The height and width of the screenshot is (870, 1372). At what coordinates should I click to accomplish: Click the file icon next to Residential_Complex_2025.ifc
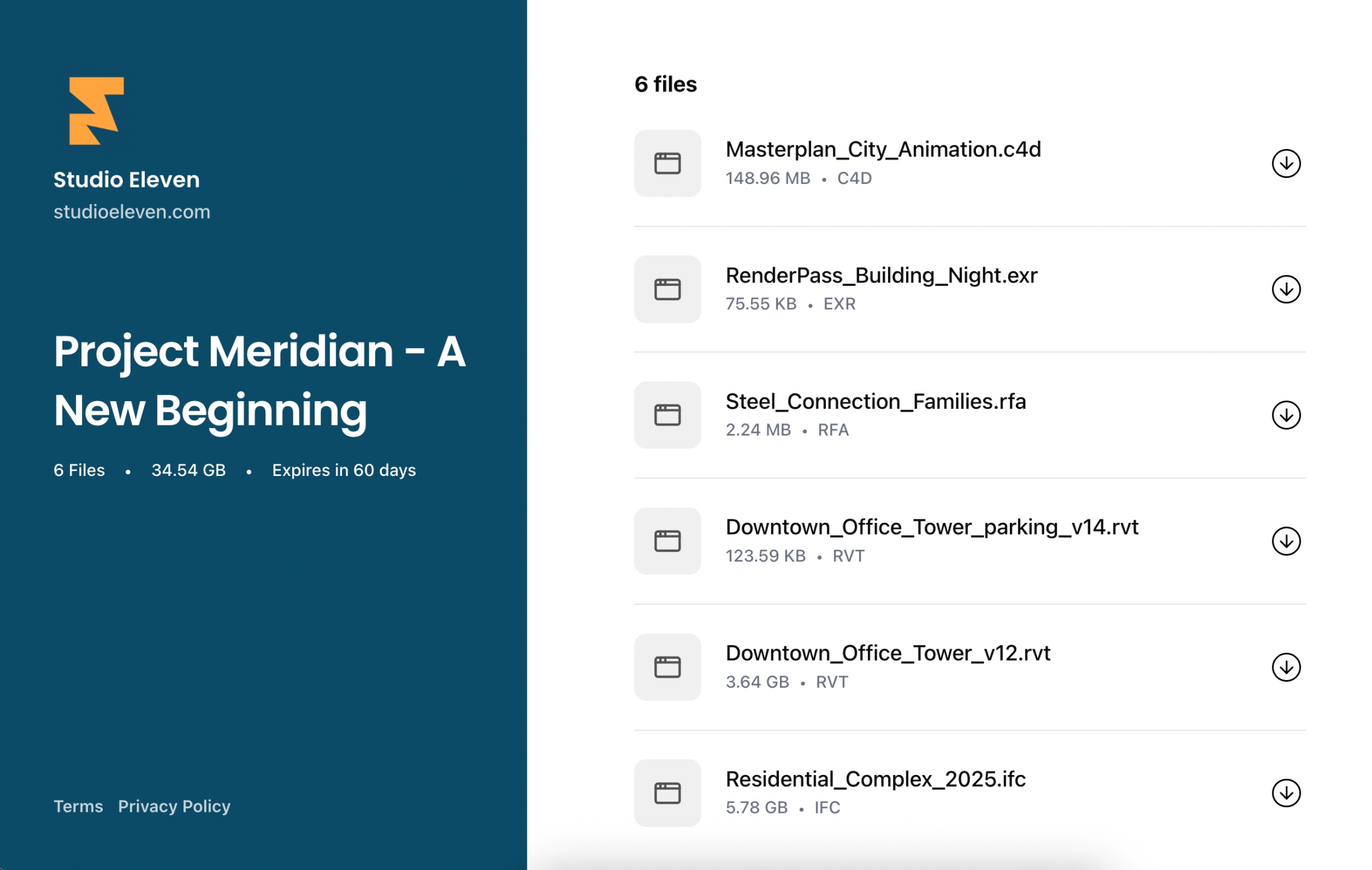tap(667, 793)
